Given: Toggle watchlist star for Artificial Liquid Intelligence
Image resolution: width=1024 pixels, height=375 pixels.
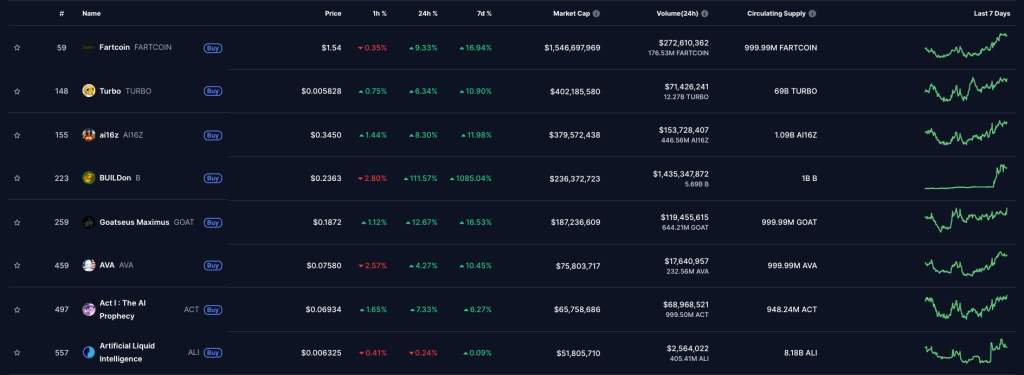Looking at the screenshot, I should 17,353.
